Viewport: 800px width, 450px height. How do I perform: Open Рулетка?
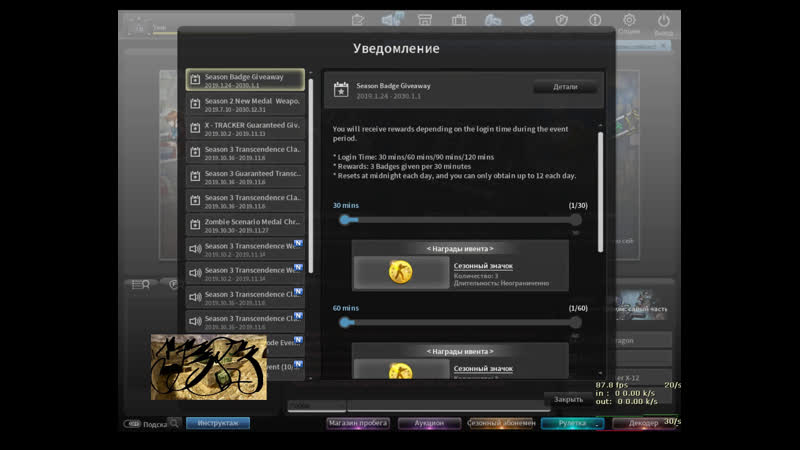click(x=572, y=423)
